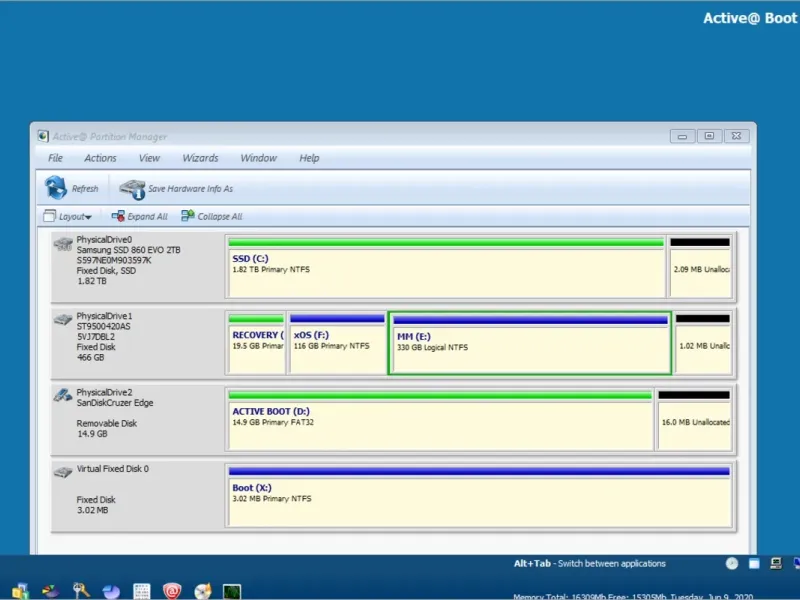
Task: Open the keys icon in taskbar
Action: pos(81,591)
